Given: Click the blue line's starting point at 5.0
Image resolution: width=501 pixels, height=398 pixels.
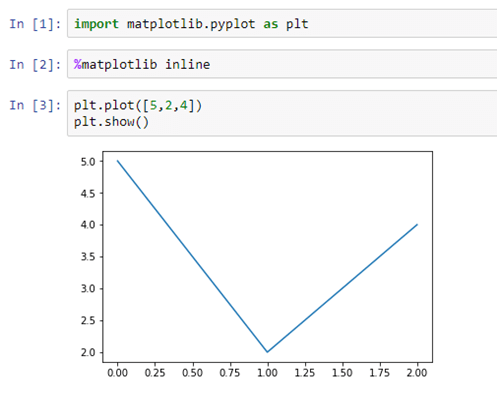Looking at the screenshot, I should 117,161.
